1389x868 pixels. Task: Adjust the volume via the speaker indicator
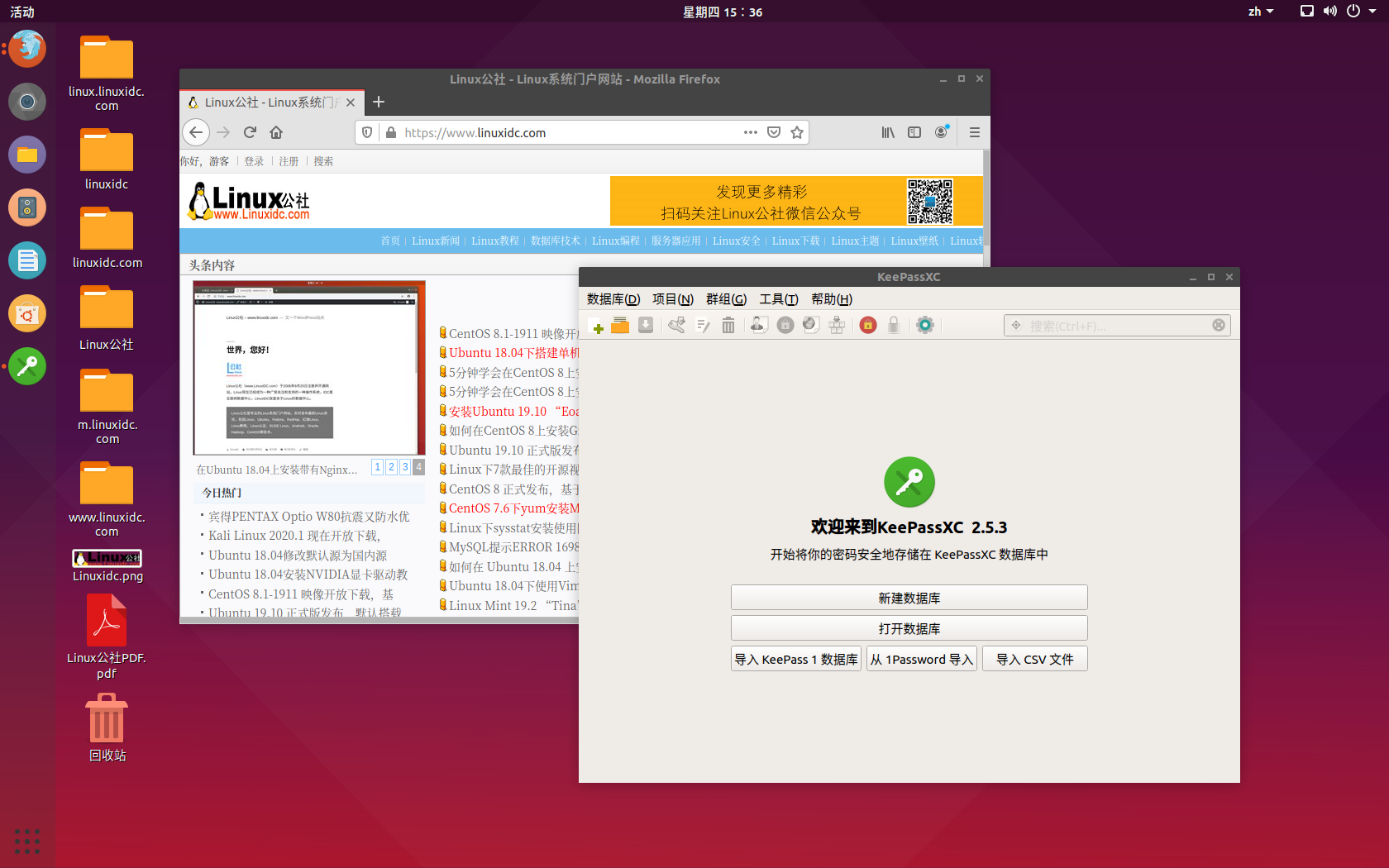click(x=1329, y=12)
